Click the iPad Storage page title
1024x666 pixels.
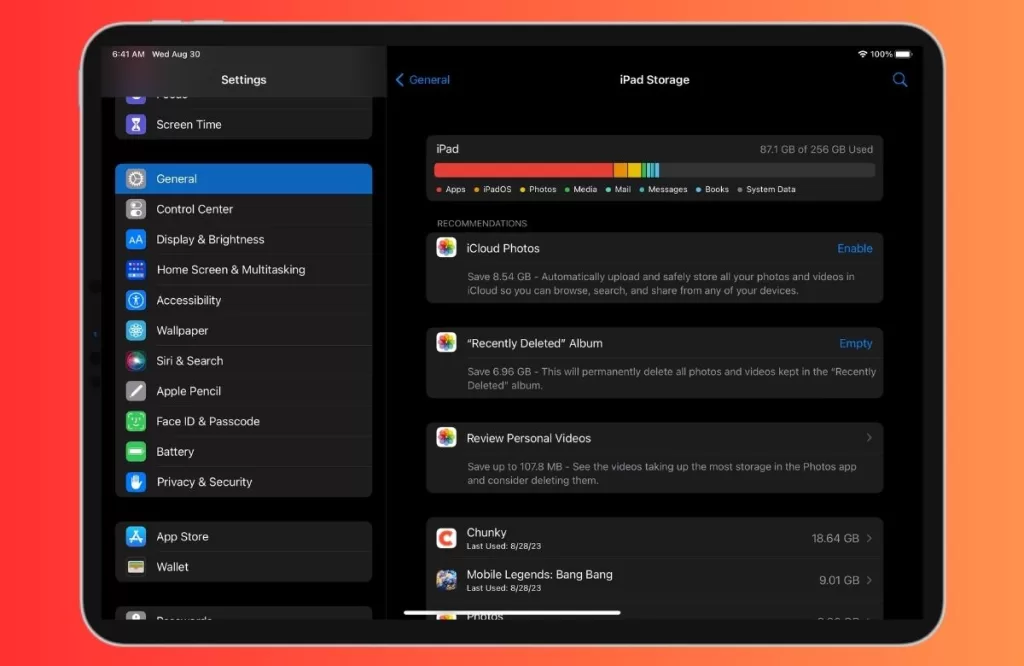pos(654,80)
